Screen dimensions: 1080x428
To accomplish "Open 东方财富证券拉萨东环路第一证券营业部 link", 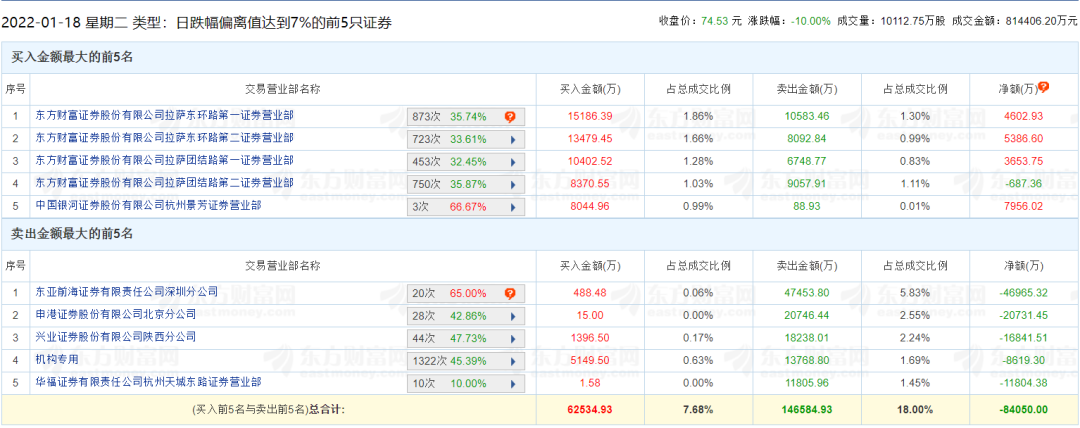I will click(164, 116).
